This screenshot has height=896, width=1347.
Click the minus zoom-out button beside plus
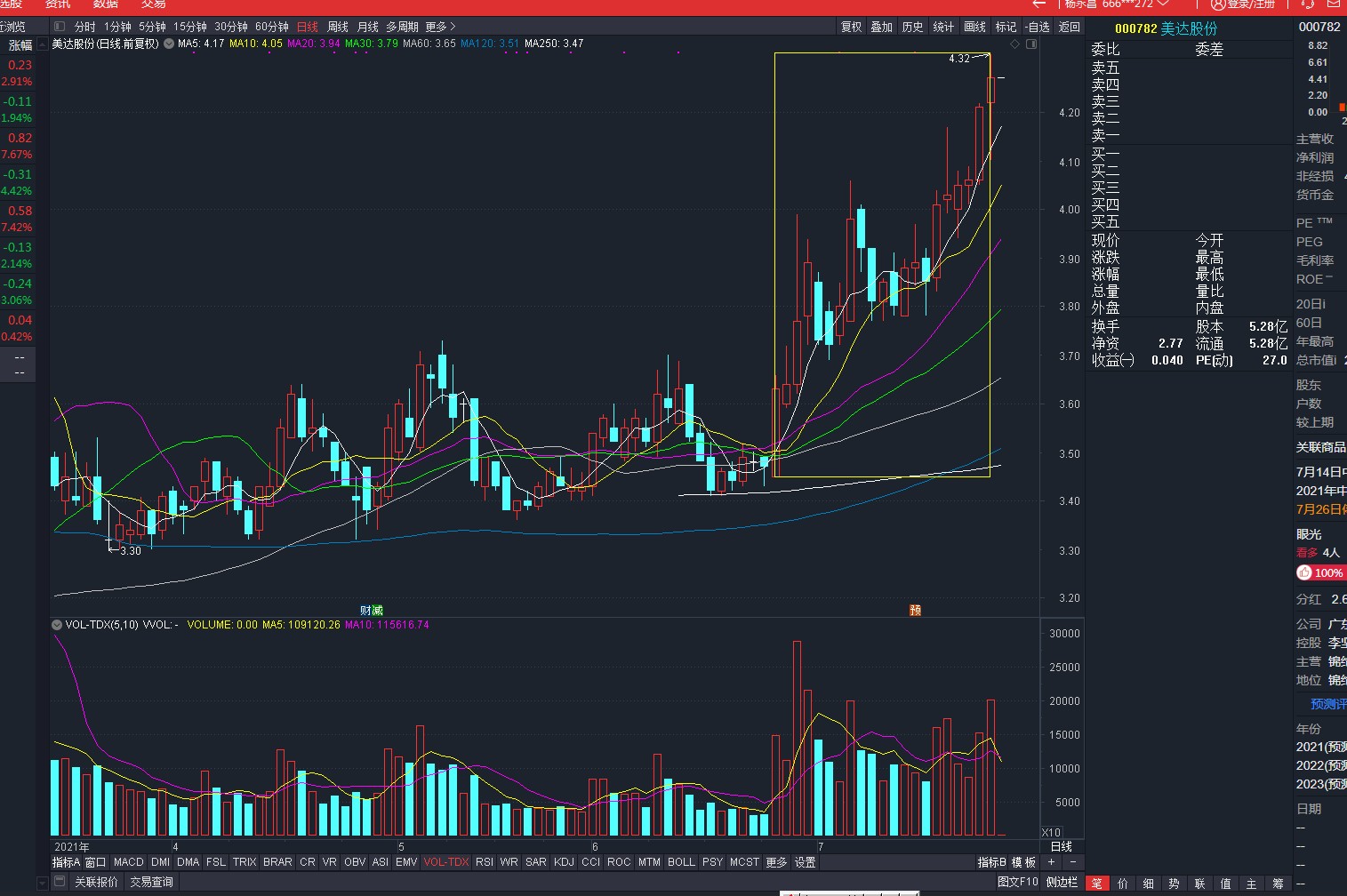click(x=1072, y=862)
